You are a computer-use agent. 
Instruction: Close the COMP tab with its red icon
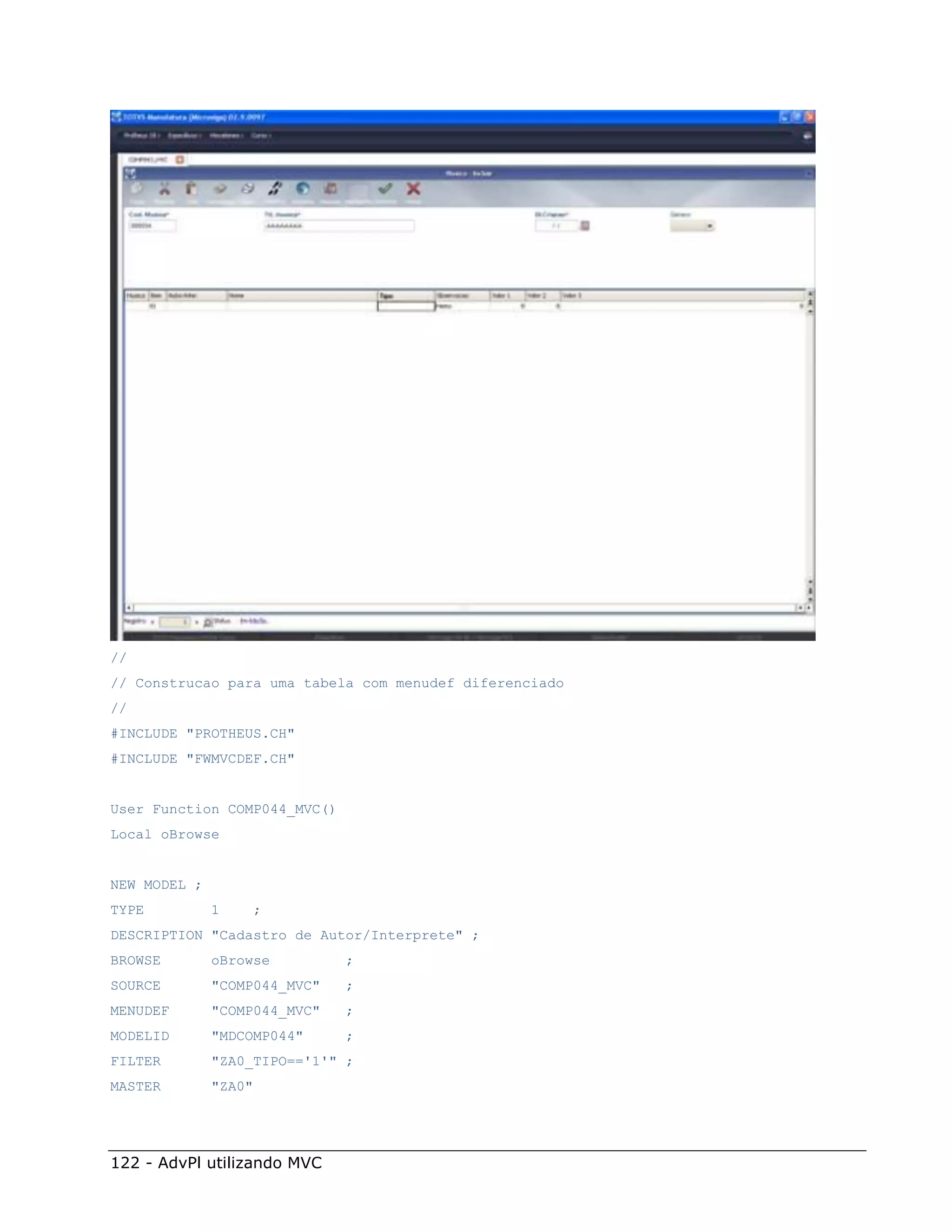(179, 159)
